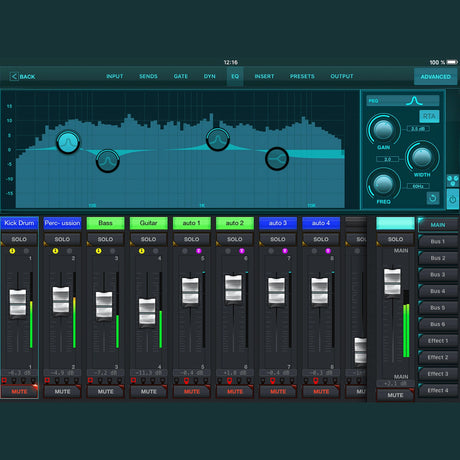Select the Bus 3 mix button
Viewport: 460px width, 460px height.
click(x=438, y=275)
